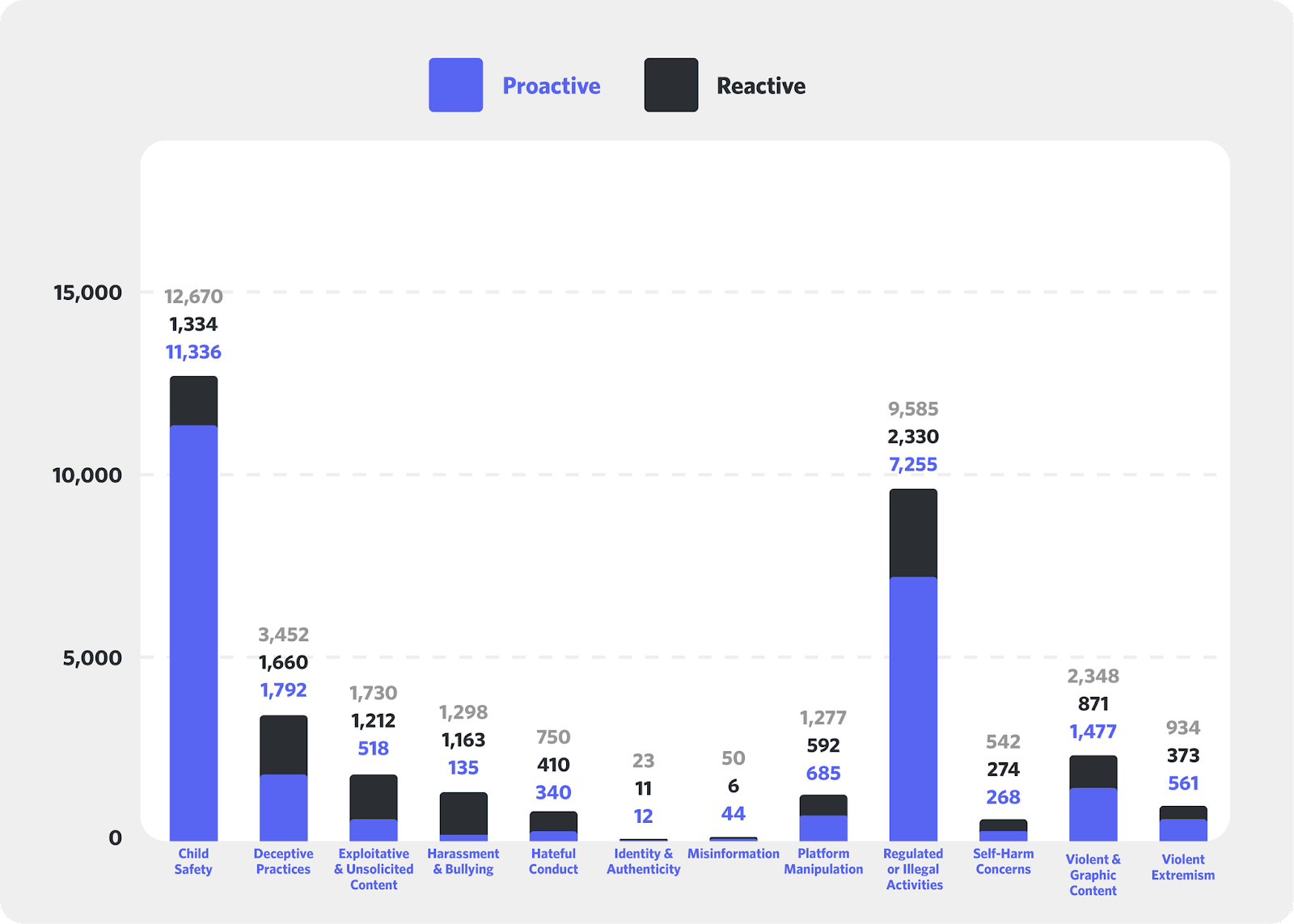Click the Child Safety category label
The height and width of the screenshot is (924, 1294).
click(193, 861)
